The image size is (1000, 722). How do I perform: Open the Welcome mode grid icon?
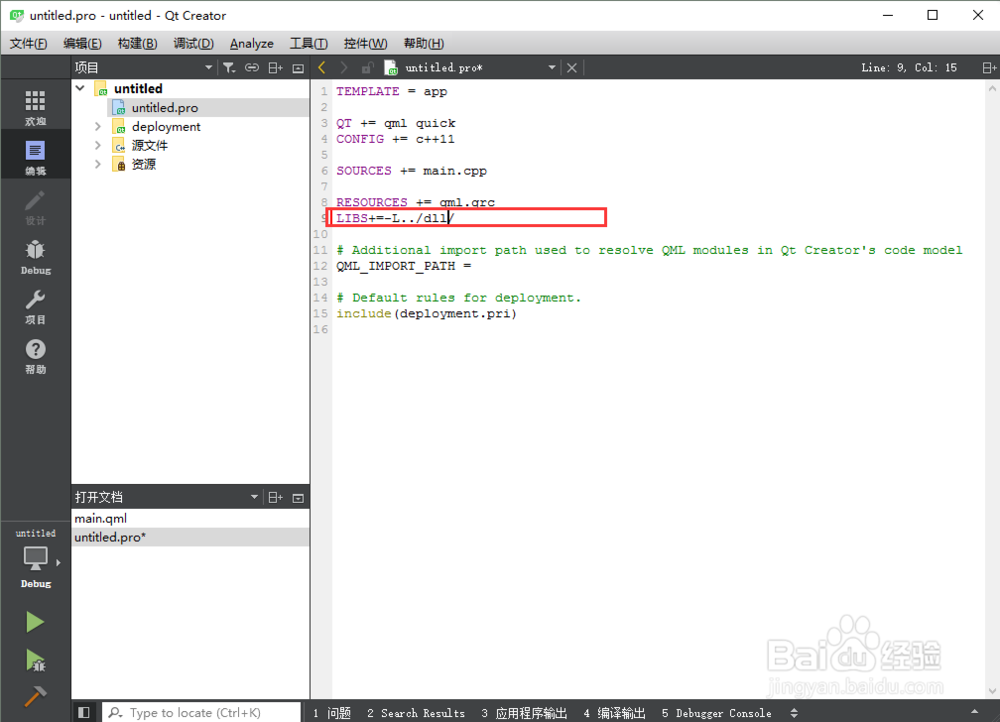click(x=35, y=107)
